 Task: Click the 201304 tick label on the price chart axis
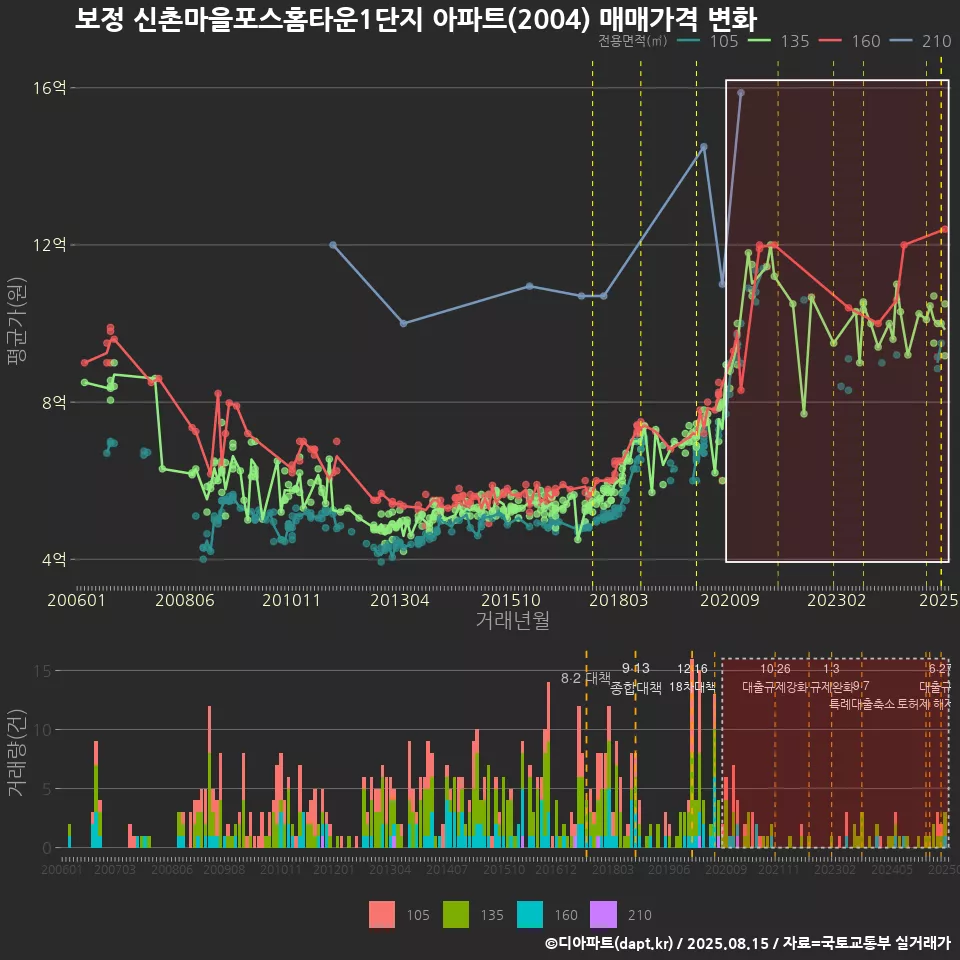[399, 600]
